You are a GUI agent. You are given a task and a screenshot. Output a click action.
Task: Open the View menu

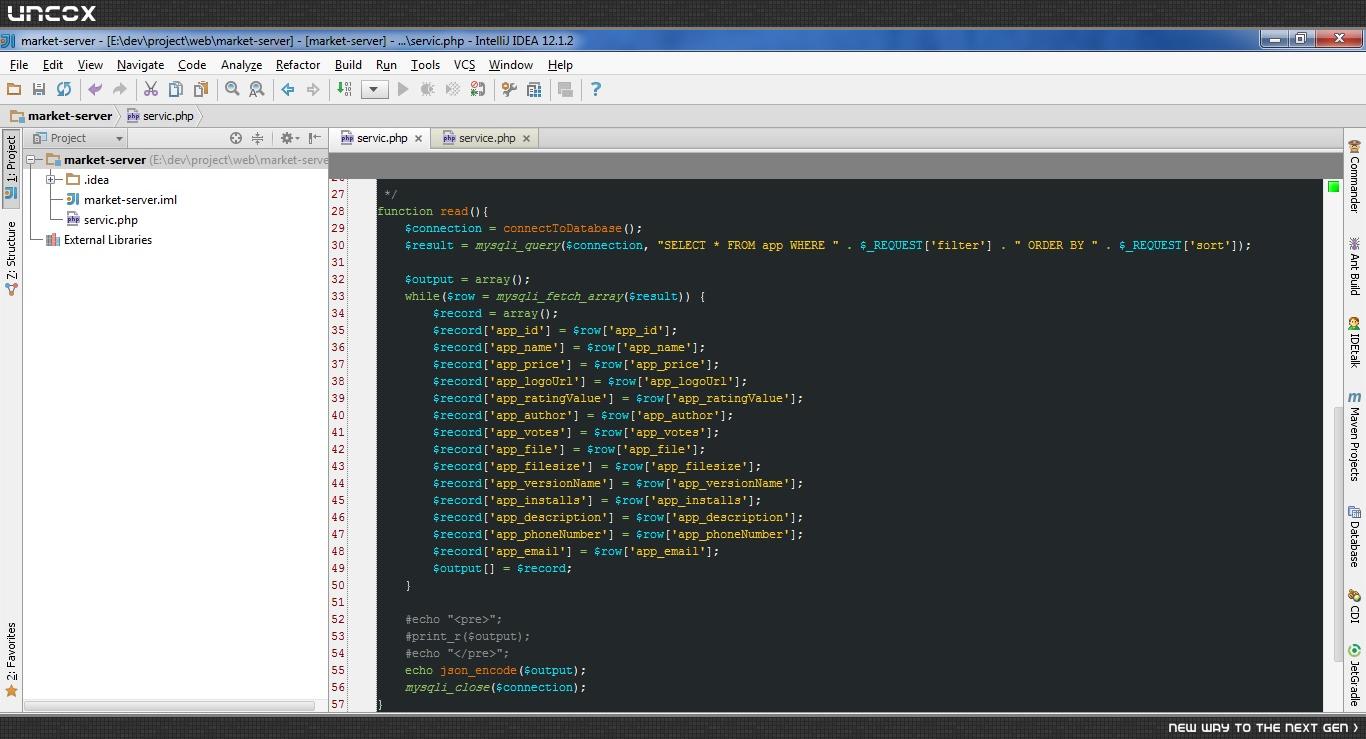pyautogui.click(x=90, y=64)
